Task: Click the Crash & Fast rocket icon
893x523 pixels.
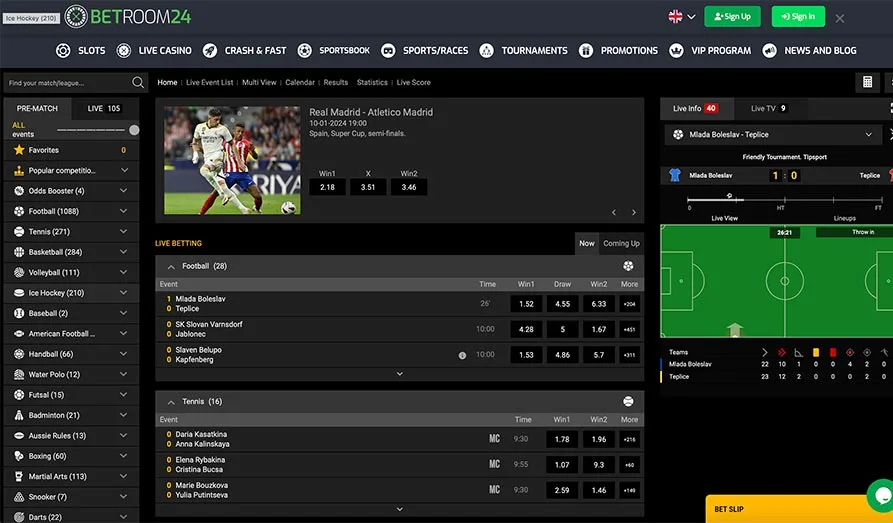Action: tap(210, 51)
